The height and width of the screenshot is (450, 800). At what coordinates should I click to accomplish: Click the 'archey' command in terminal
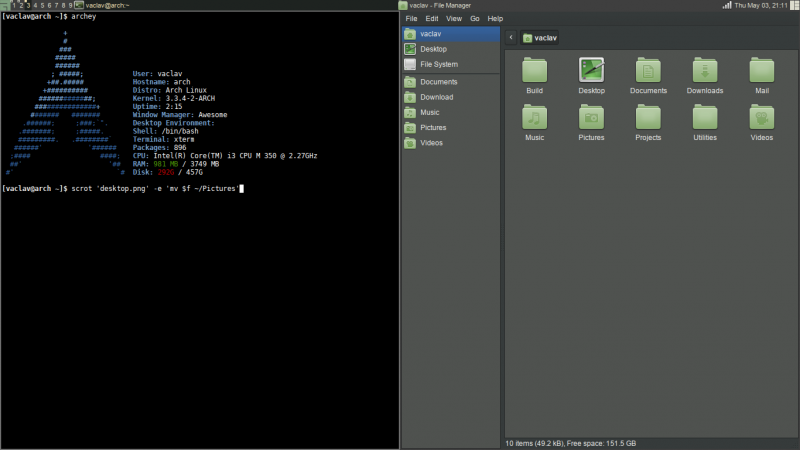[84, 16]
